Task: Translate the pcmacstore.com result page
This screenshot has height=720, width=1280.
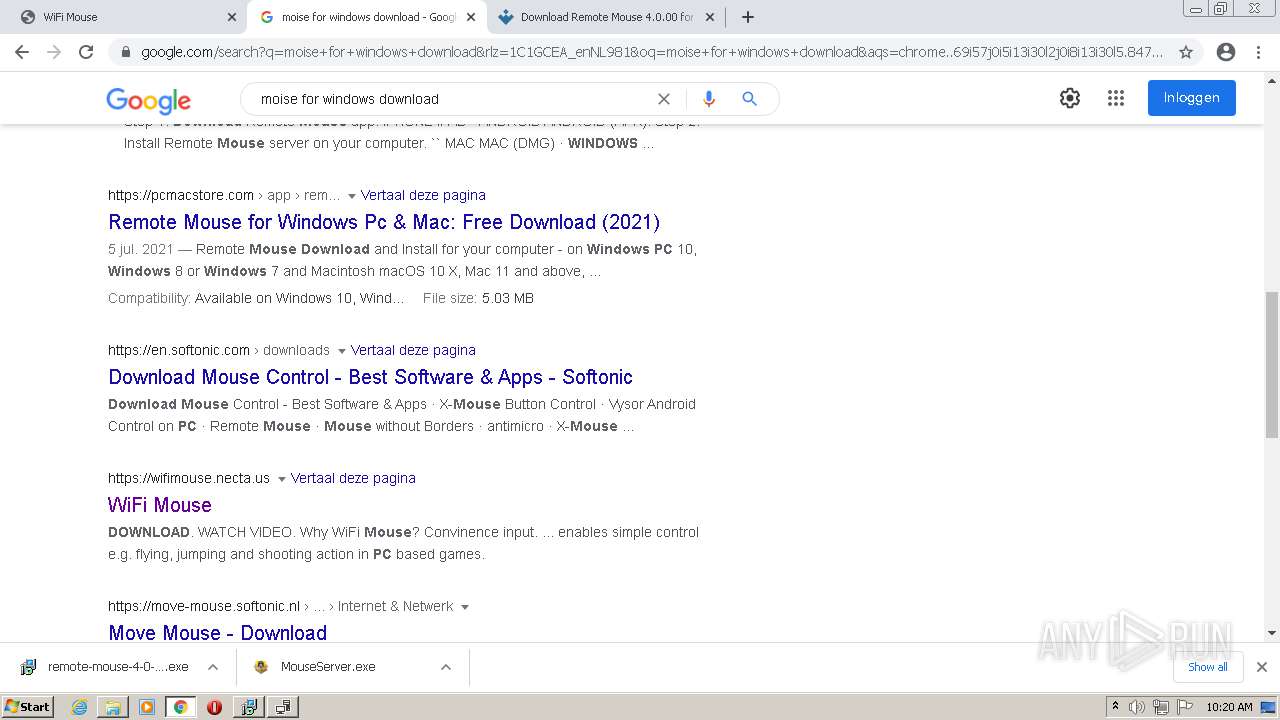Action: [x=423, y=195]
